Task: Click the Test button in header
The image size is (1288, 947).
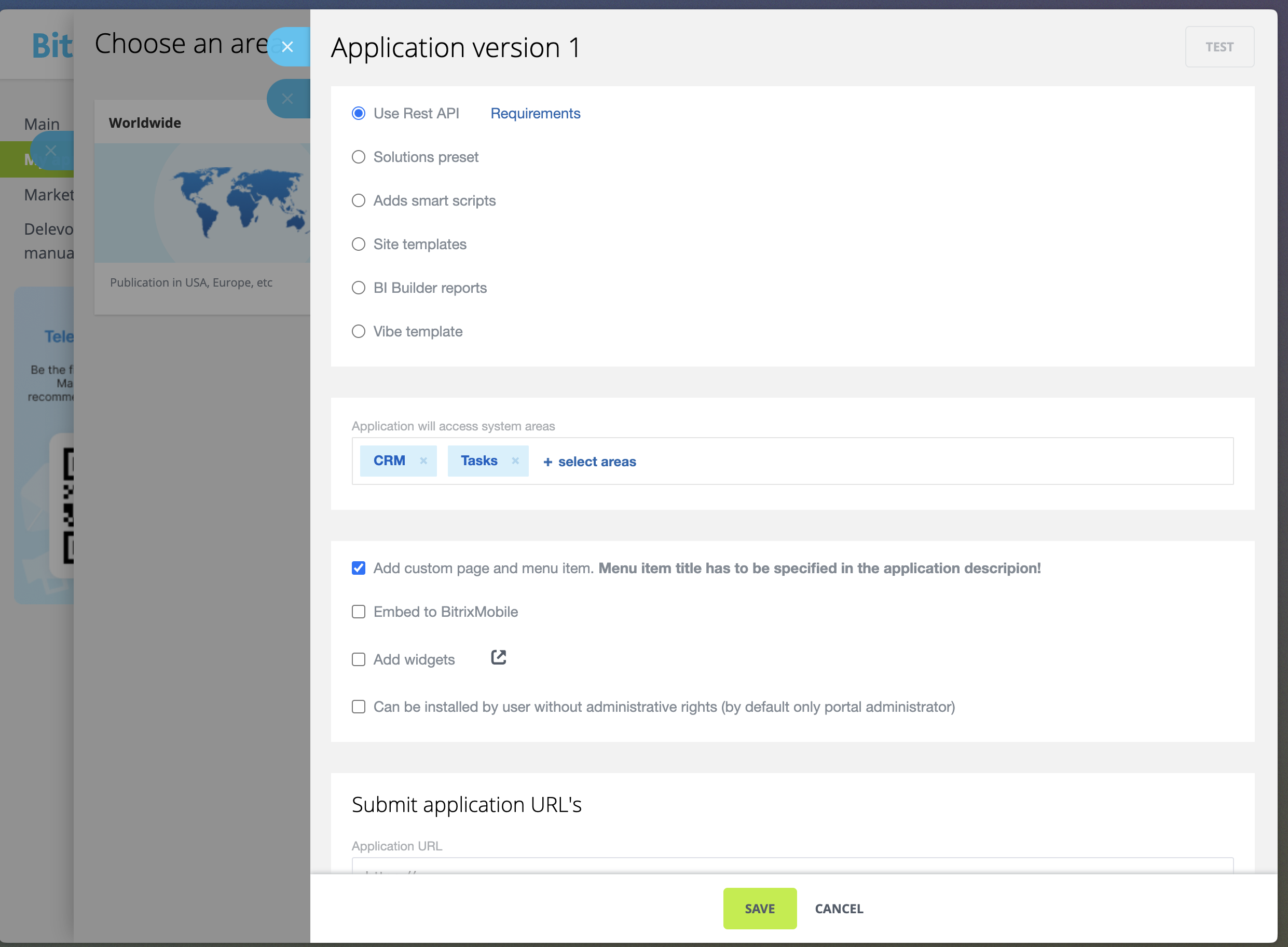Action: point(1220,47)
